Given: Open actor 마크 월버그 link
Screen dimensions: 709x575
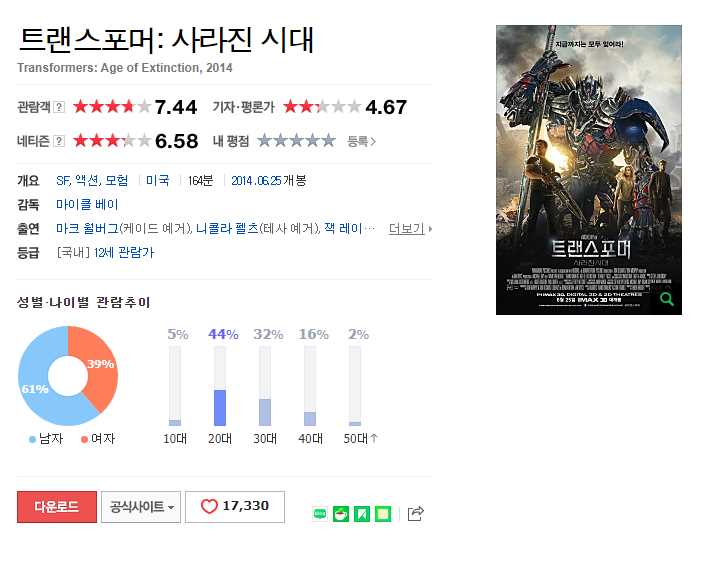Looking at the screenshot, I should coord(87,229).
